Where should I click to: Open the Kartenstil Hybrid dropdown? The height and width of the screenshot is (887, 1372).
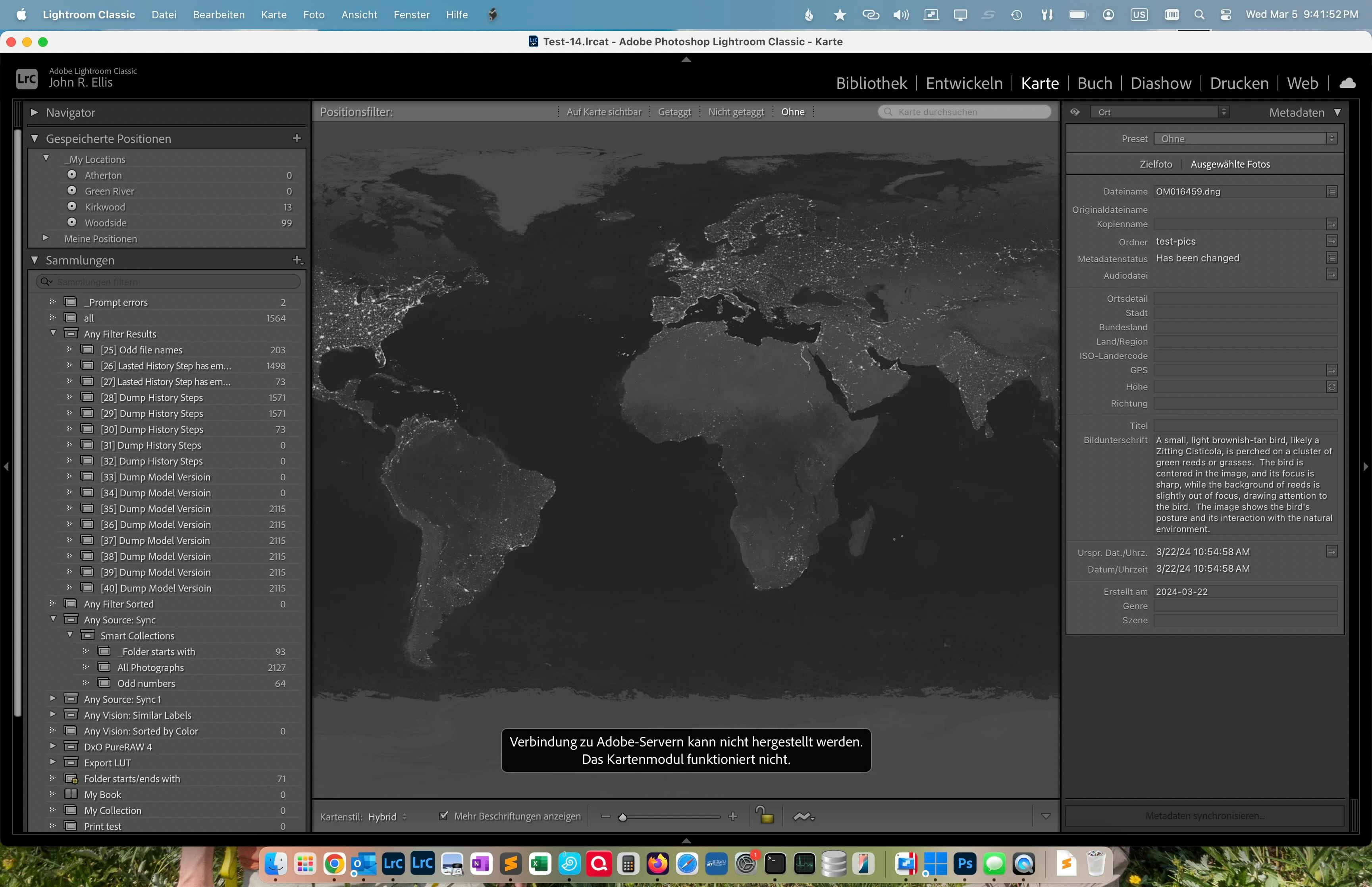coord(387,817)
